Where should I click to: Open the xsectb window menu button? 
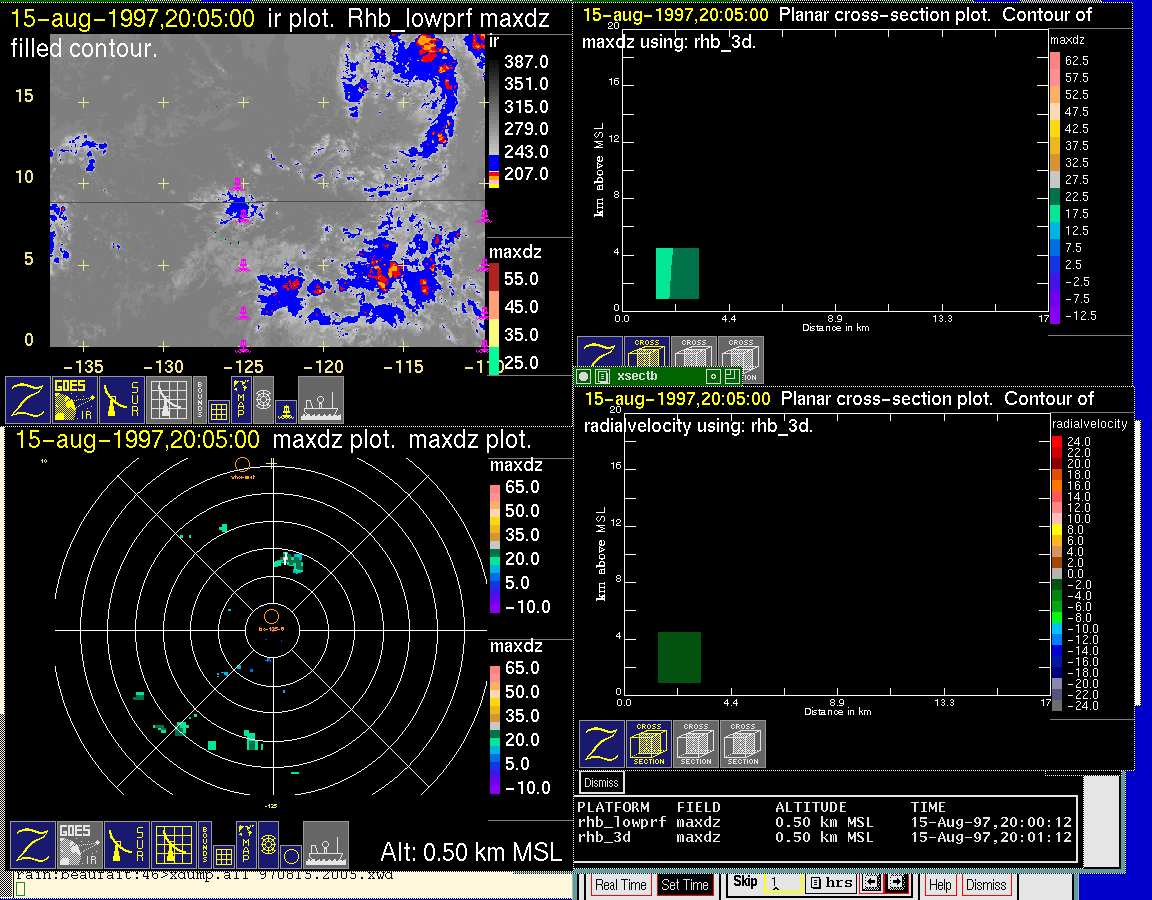pyautogui.click(x=602, y=377)
